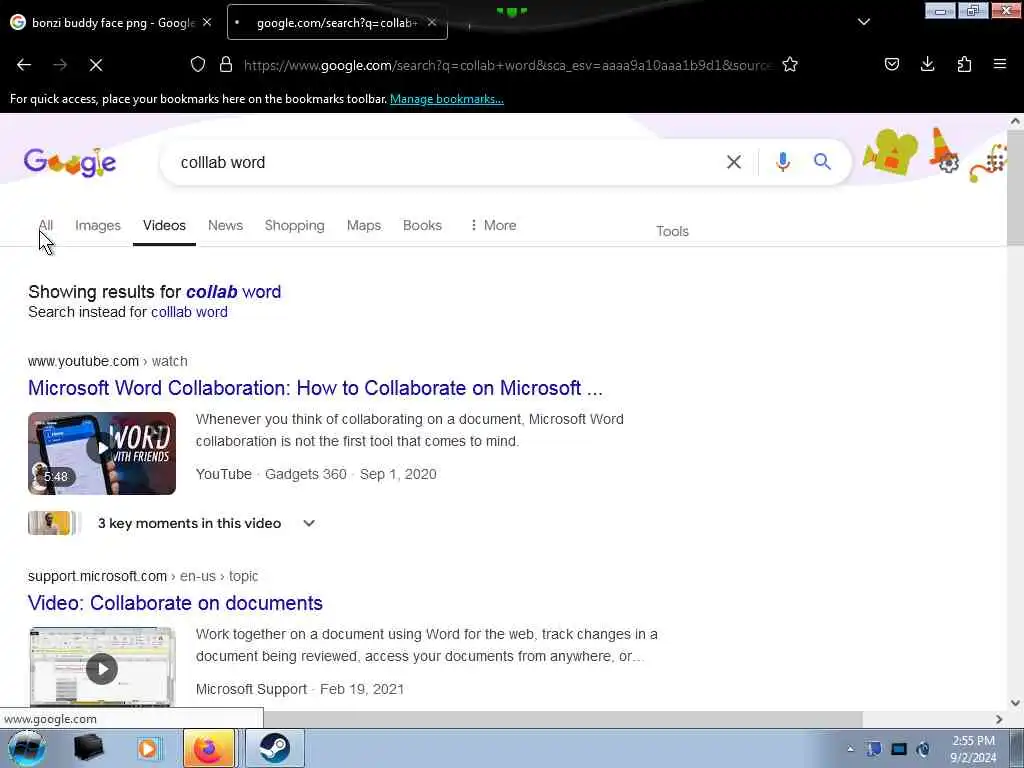The width and height of the screenshot is (1024, 768).
Task: Clear the search box with the X
Action: [734, 162]
